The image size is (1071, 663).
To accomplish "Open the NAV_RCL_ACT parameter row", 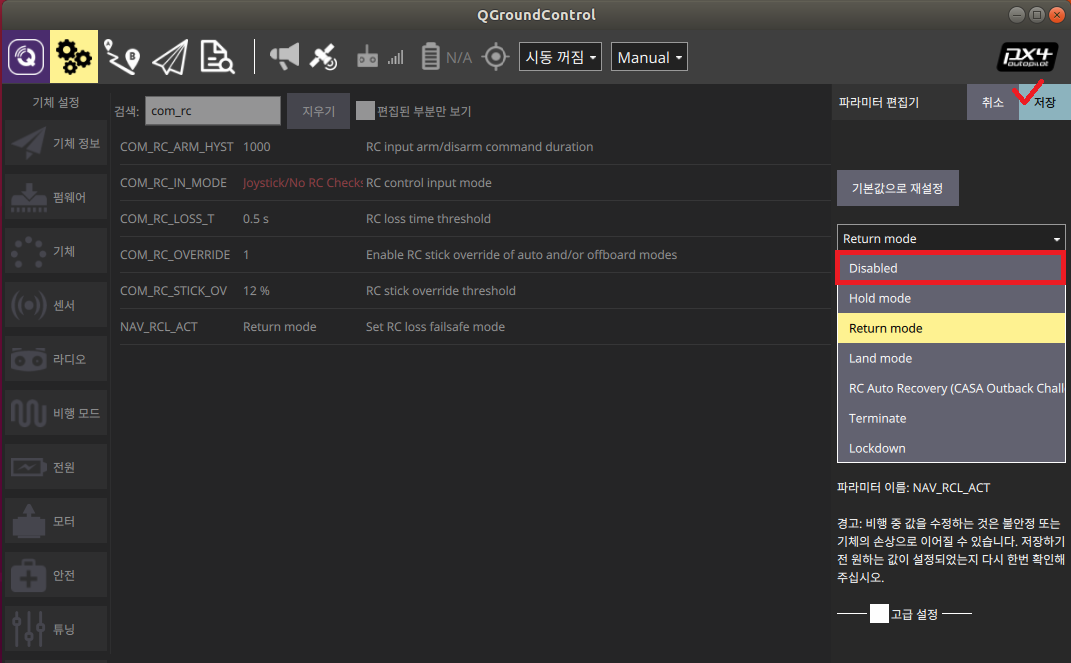I will coord(475,326).
